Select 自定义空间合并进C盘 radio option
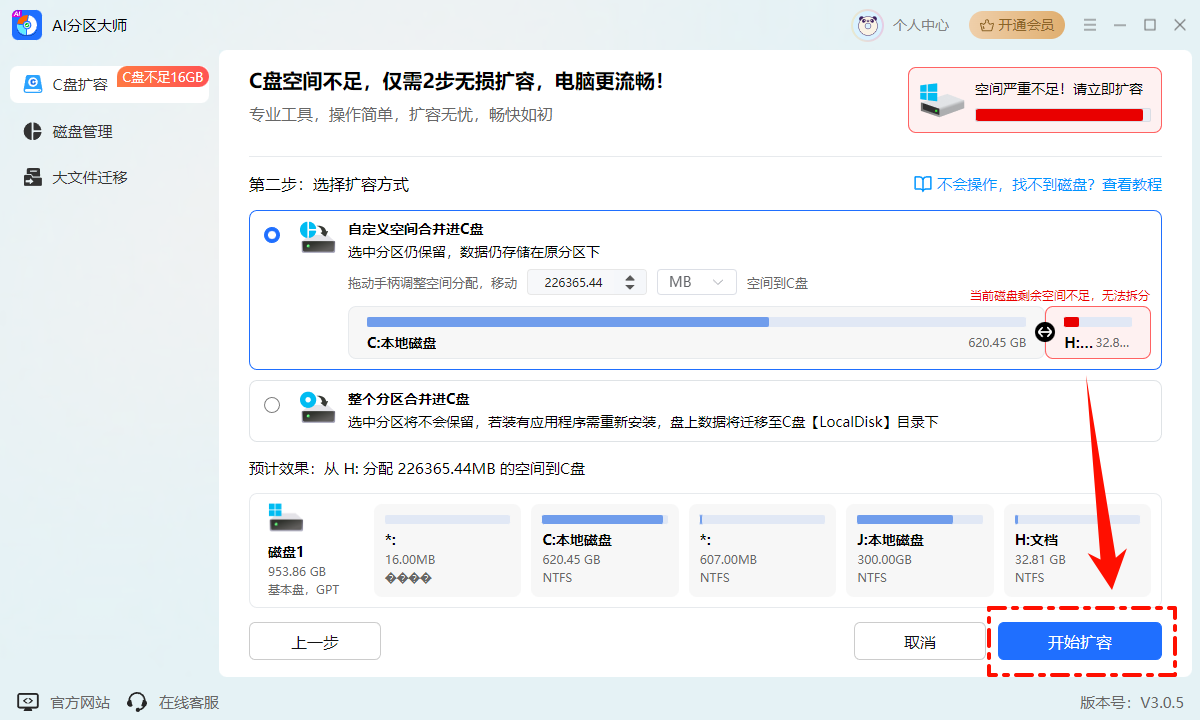The width and height of the screenshot is (1200, 720). pyautogui.click(x=272, y=235)
